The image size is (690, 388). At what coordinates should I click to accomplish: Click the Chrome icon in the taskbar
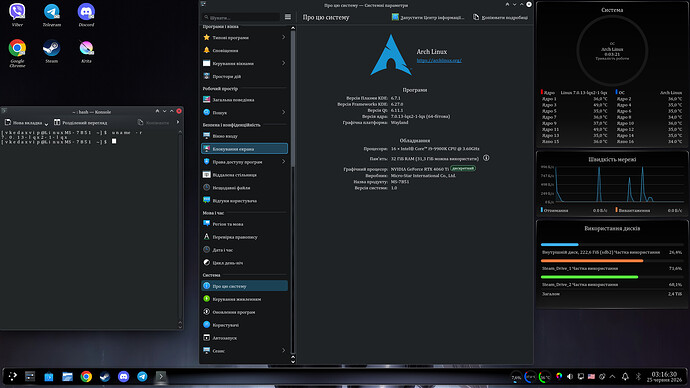pyautogui.click(x=86, y=377)
